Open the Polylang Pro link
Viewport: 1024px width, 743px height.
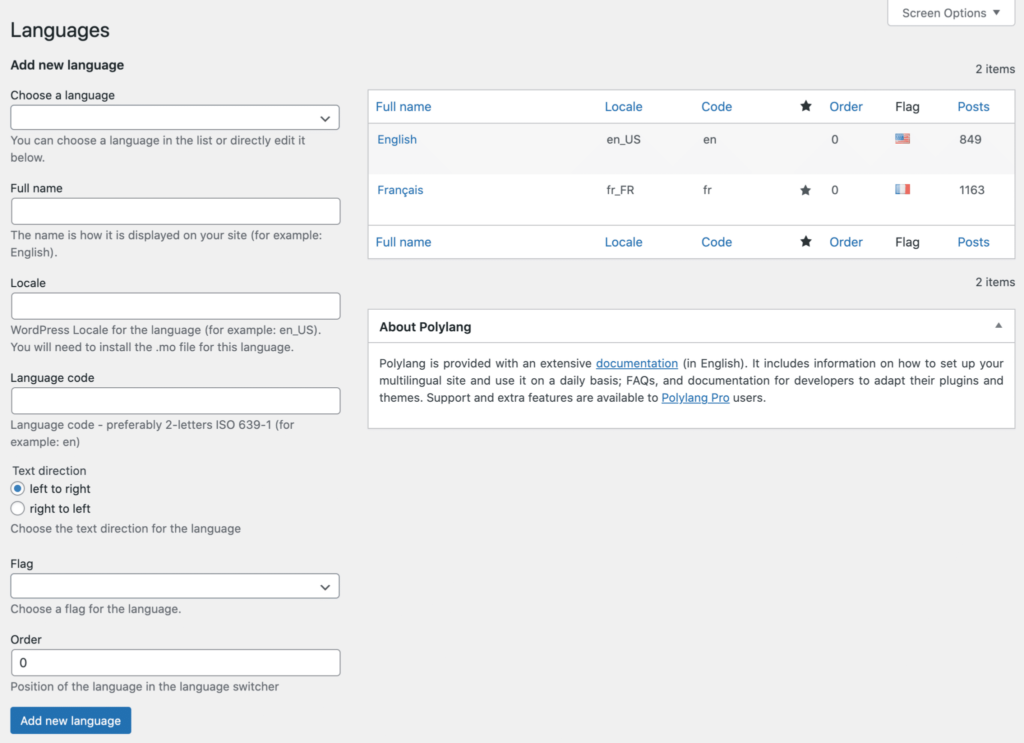point(695,398)
